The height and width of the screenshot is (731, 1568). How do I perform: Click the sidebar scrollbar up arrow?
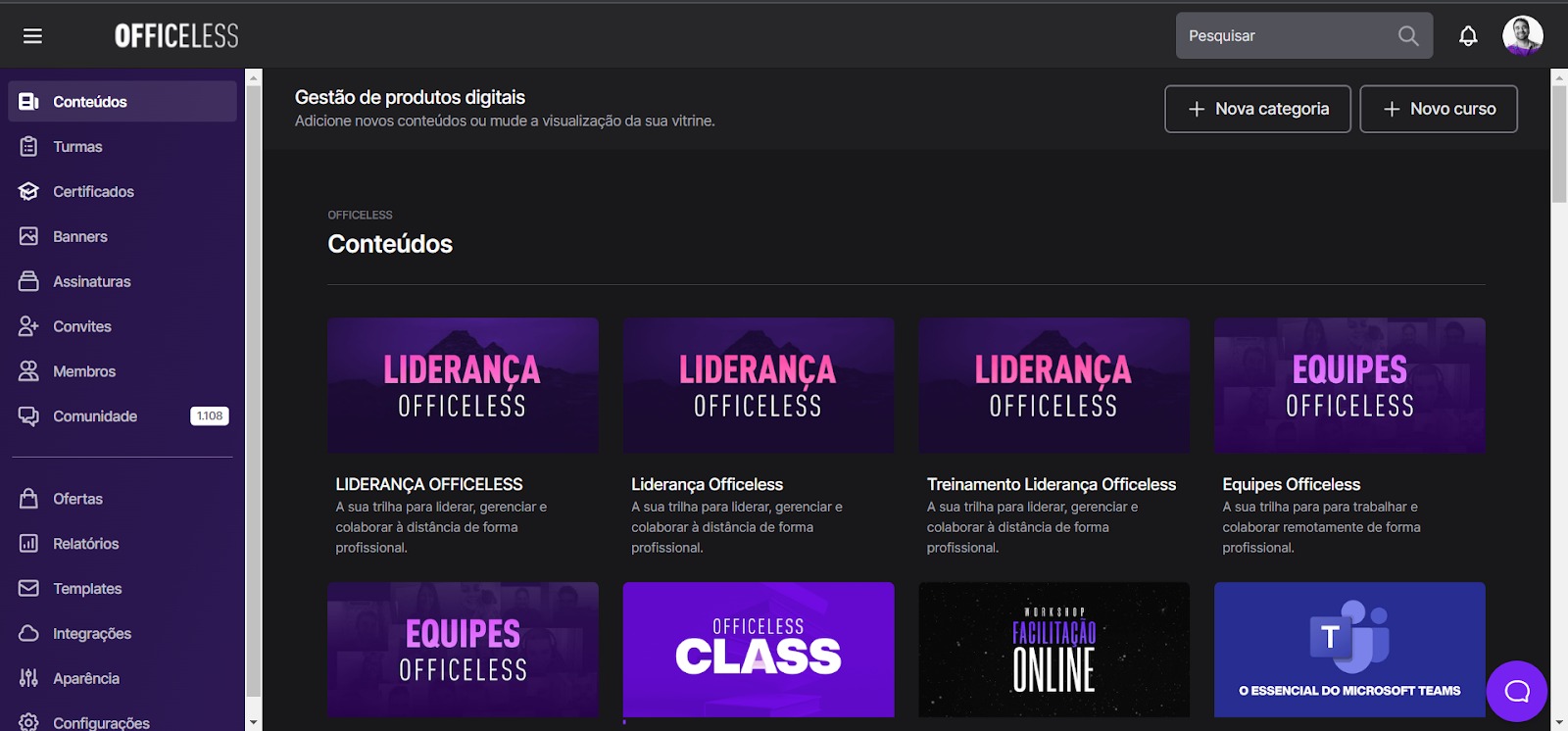pos(254,77)
